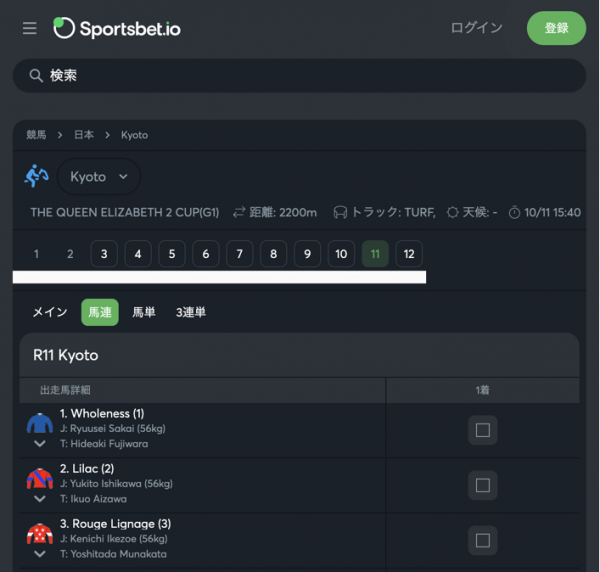This screenshot has height=572, width=600.
Task: Check the 1着 box for Wholeness
Action: pos(483,430)
